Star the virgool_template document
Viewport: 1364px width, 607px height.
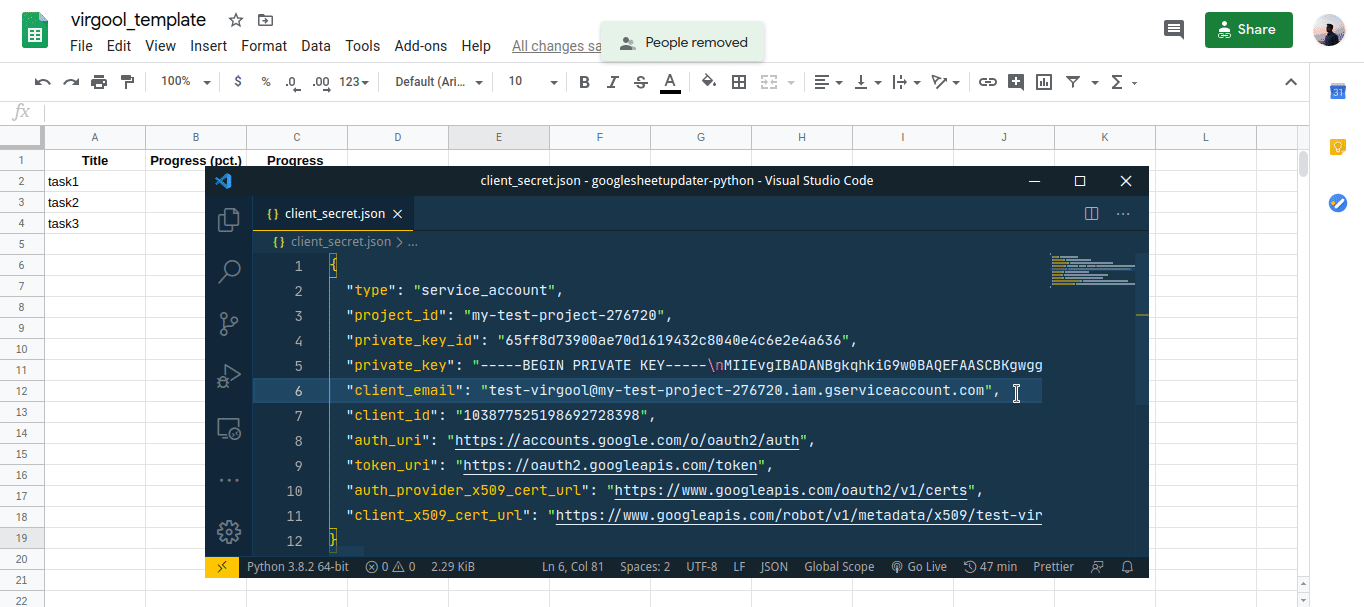pyautogui.click(x=236, y=20)
